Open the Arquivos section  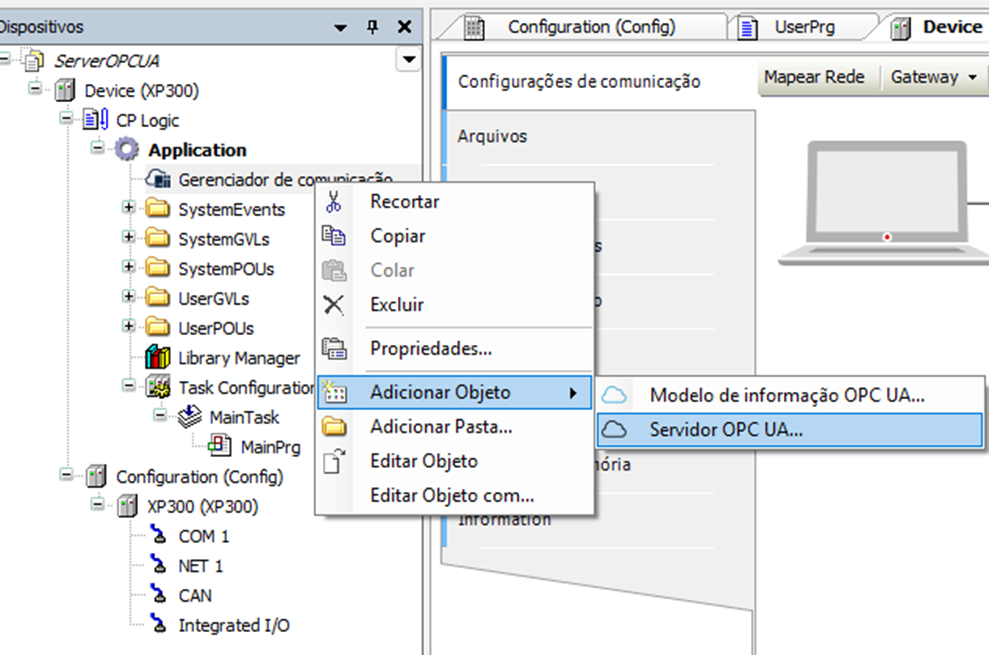coord(492,136)
